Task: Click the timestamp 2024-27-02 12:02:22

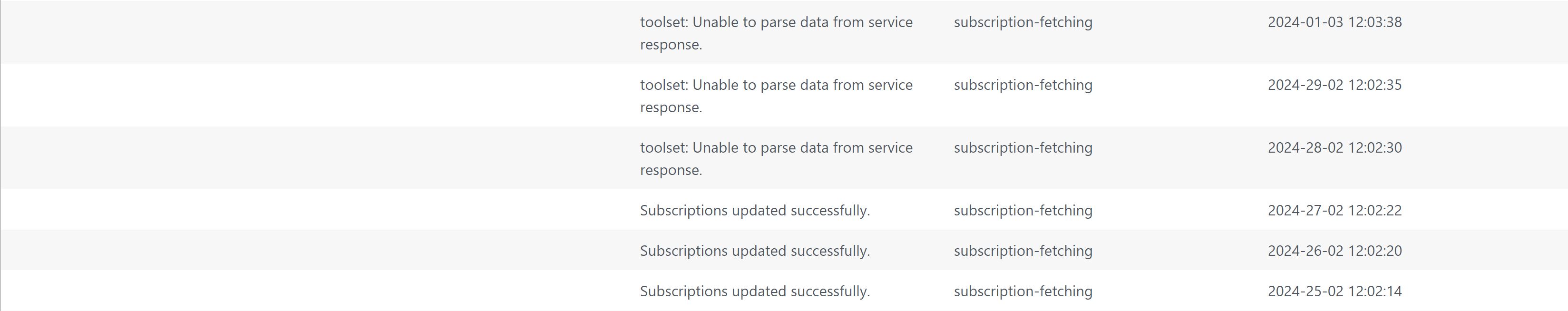Action: click(x=1334, y=211)
